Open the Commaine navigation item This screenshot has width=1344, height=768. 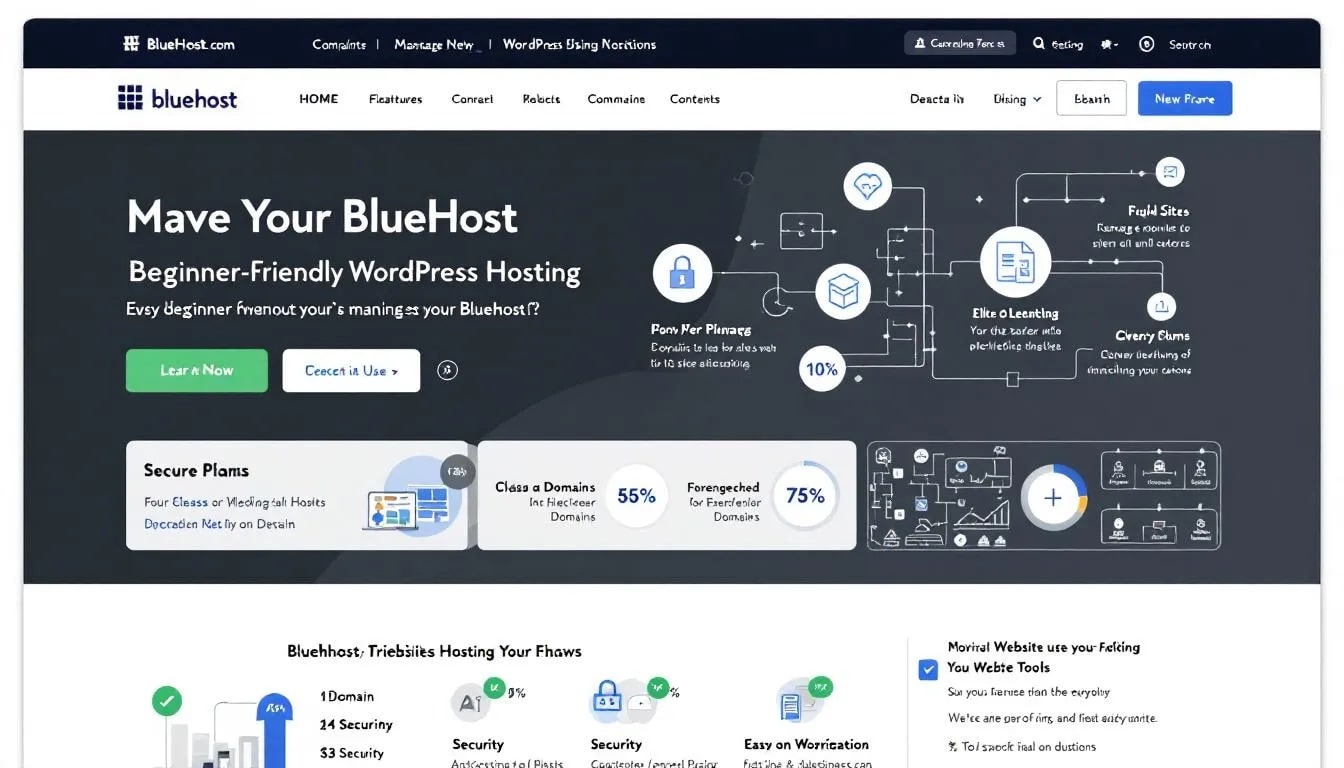pyautogui.click(x=616, y=99)
